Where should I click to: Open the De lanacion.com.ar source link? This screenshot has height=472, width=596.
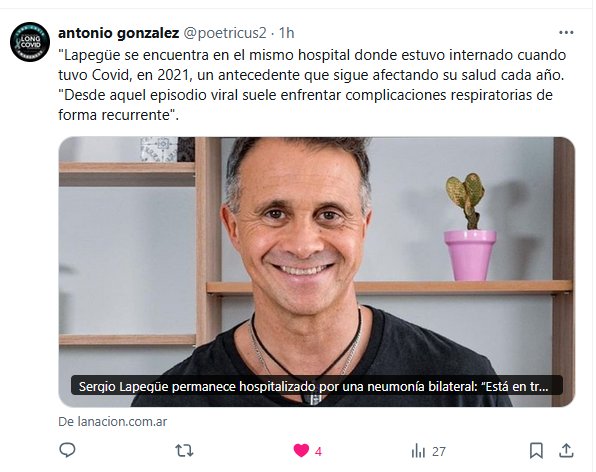coord(113,421)
